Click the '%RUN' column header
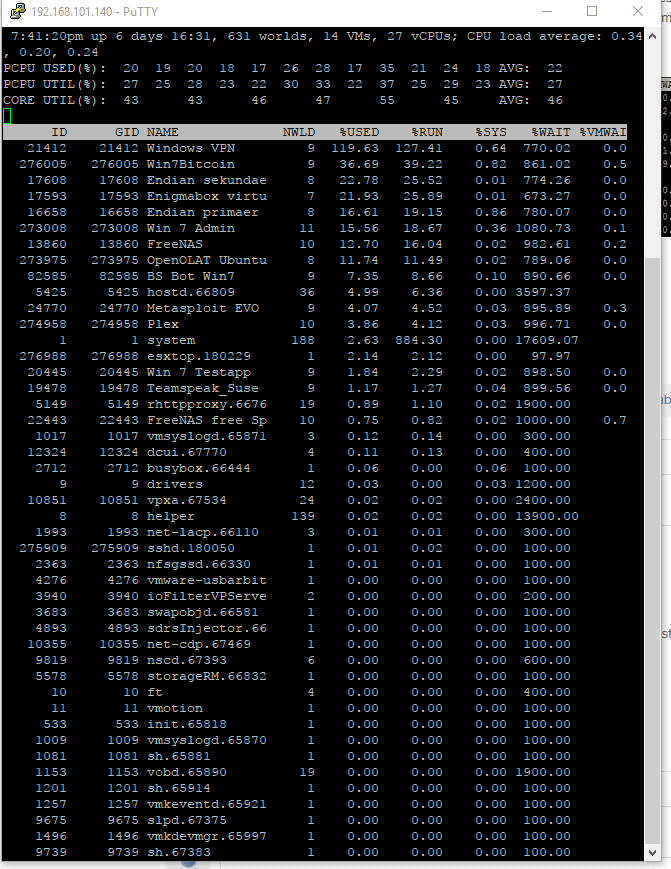 427,132
